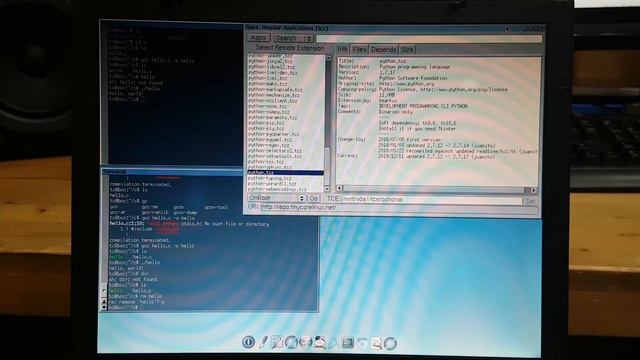This screenshot has height=360, width=640.
Task: Open the Search dropdown in the Apps window
Action: (293, 38)
